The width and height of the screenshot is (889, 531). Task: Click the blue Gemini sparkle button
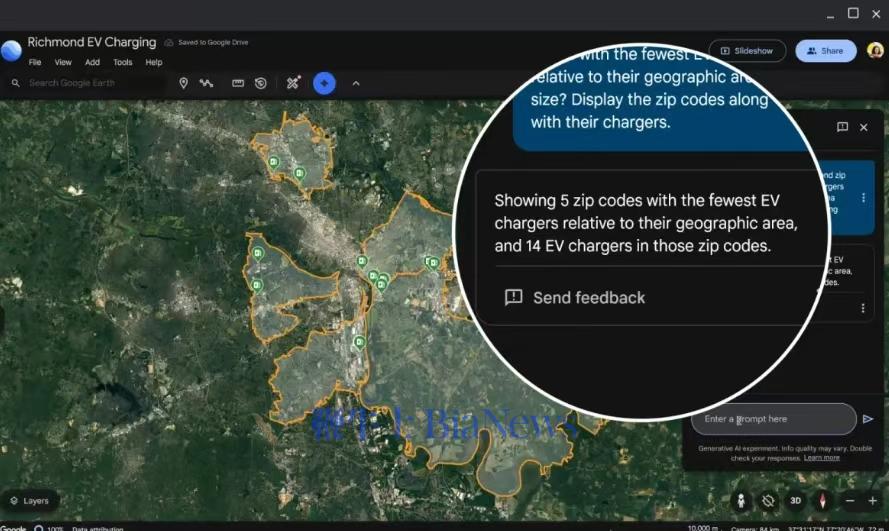tap(324, 83)
